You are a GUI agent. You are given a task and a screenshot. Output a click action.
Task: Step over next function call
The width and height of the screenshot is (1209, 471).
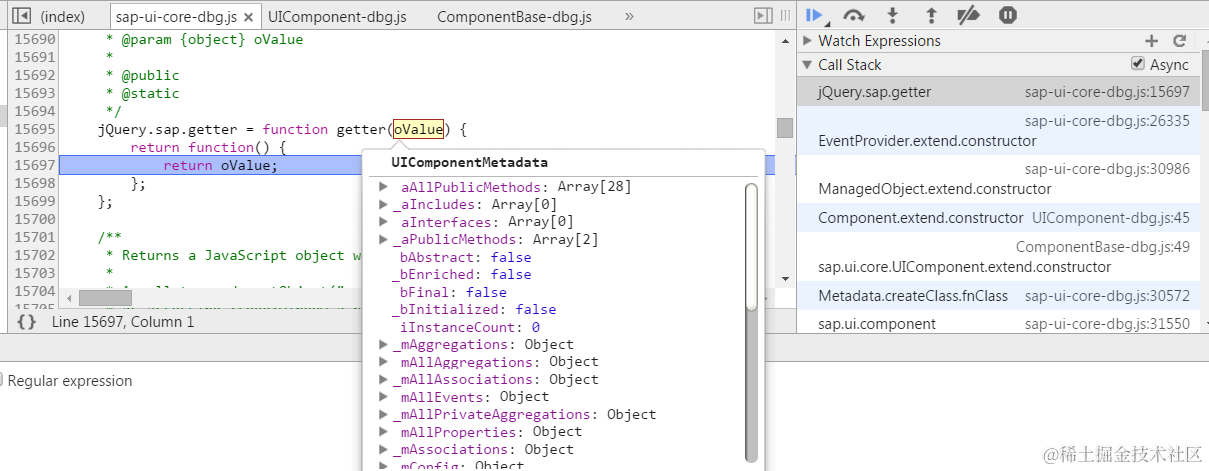(854, 15)
